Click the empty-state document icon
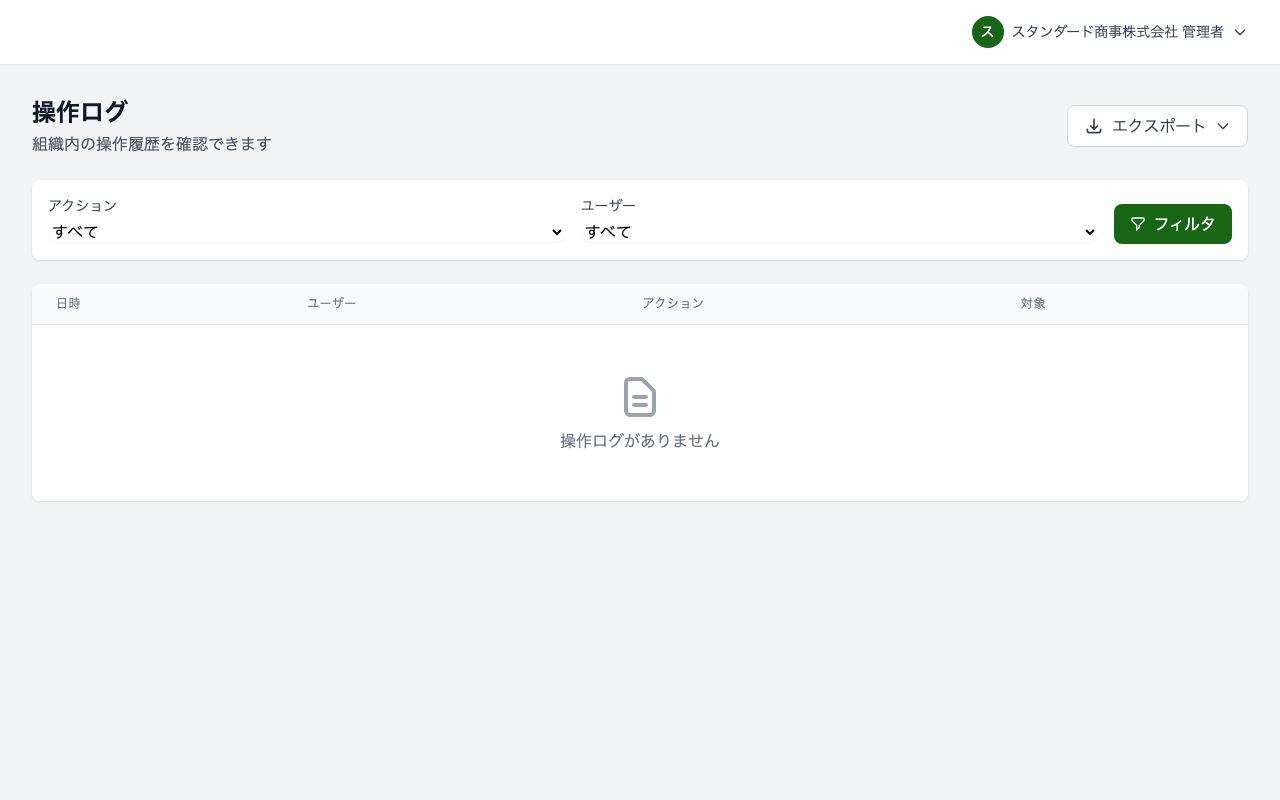This screenshot has width=1280, height=800. [x=640, y=397]
